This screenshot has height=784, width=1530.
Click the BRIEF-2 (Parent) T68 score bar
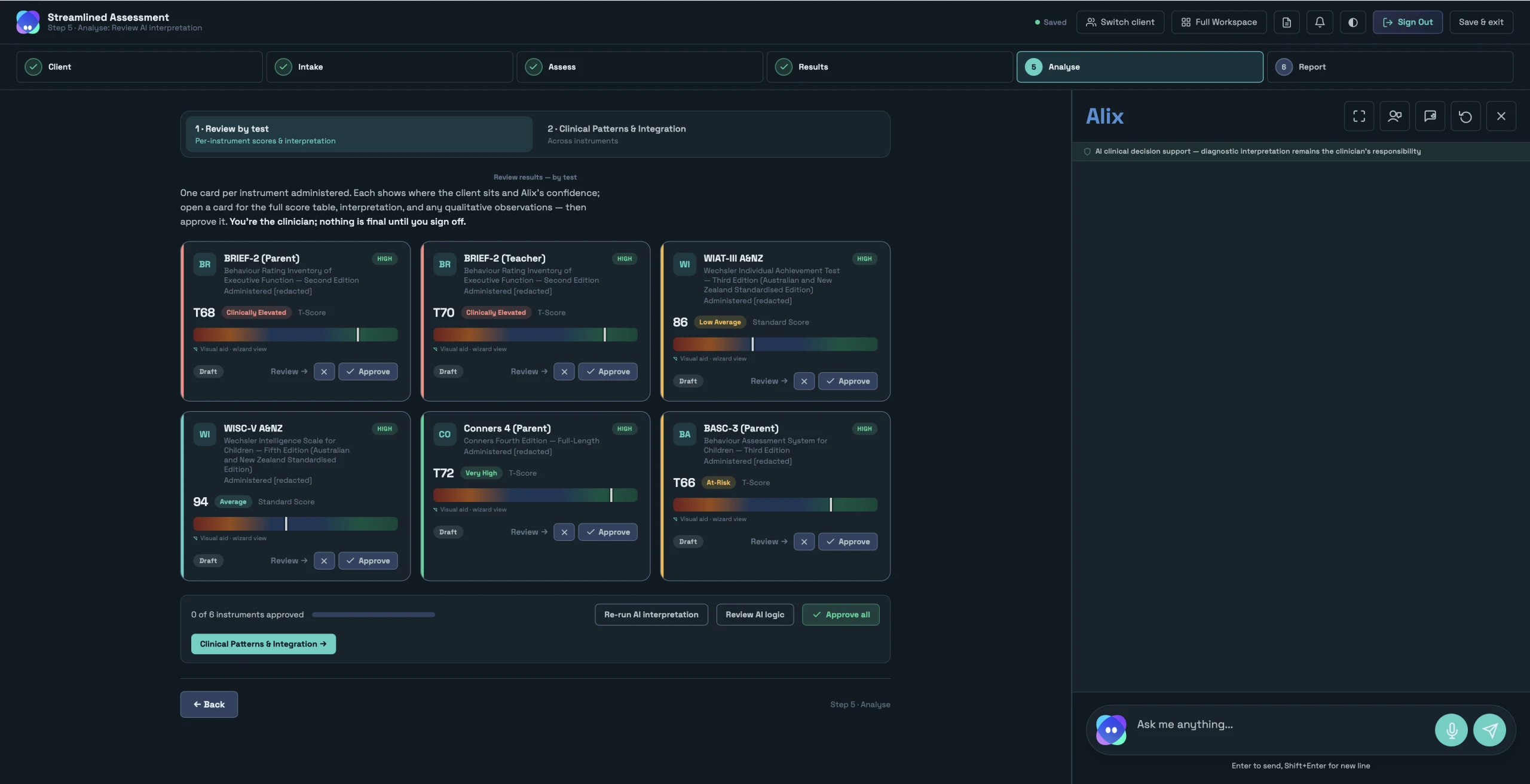pyautogui.click(x=295, y=335)
